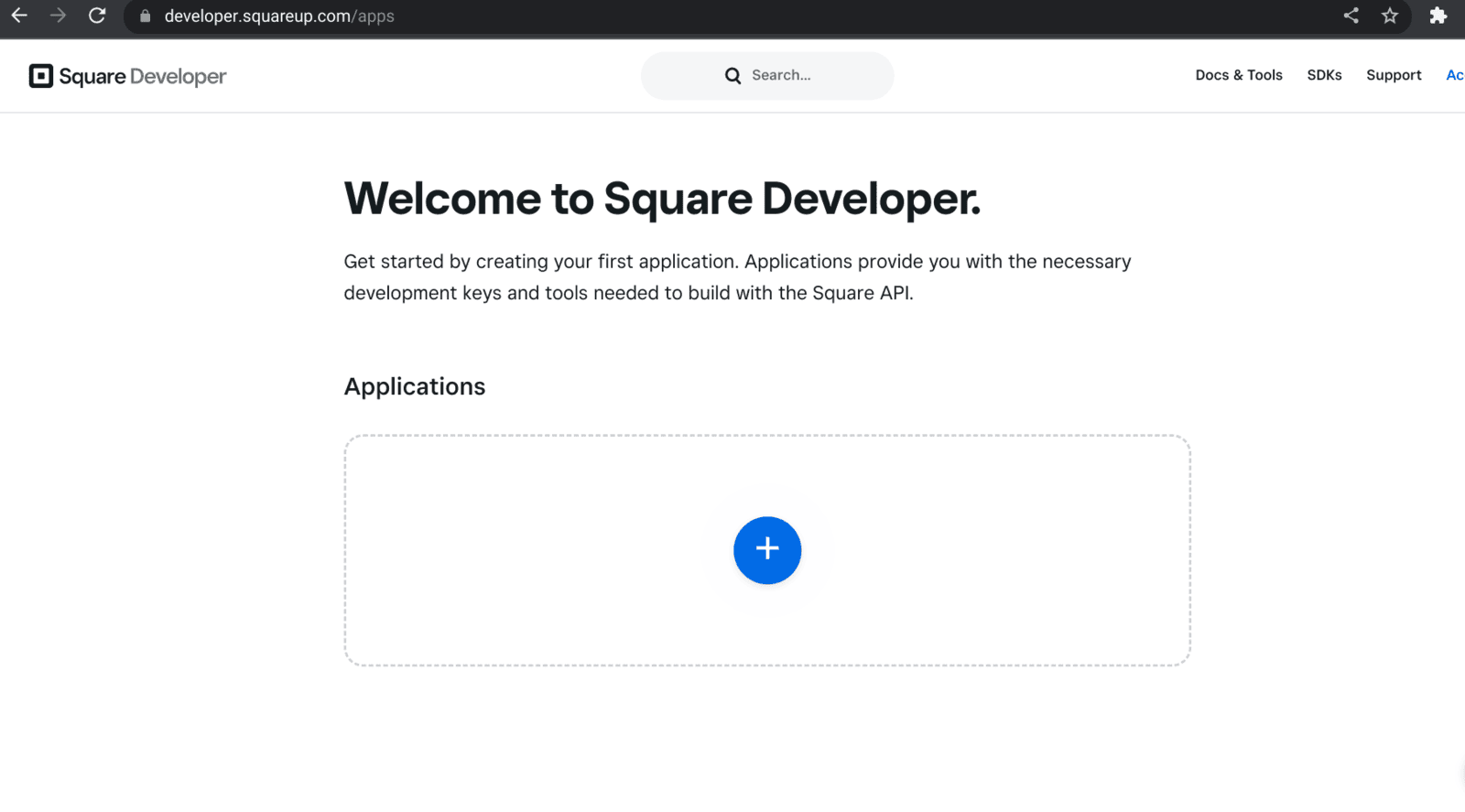Focus the Search... input field
1465x812 pixels.
[767, 75]
